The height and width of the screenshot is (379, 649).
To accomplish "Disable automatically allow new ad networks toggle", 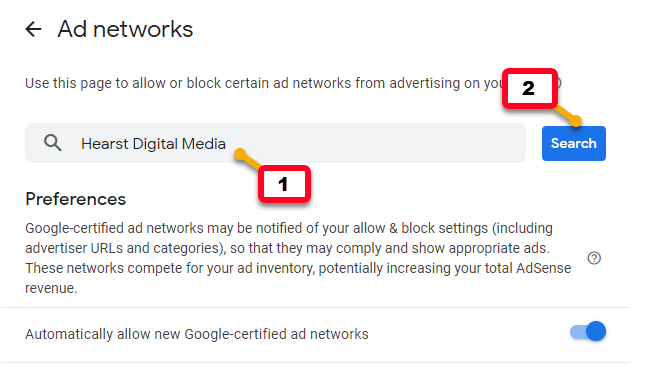I will pos(588,331).
